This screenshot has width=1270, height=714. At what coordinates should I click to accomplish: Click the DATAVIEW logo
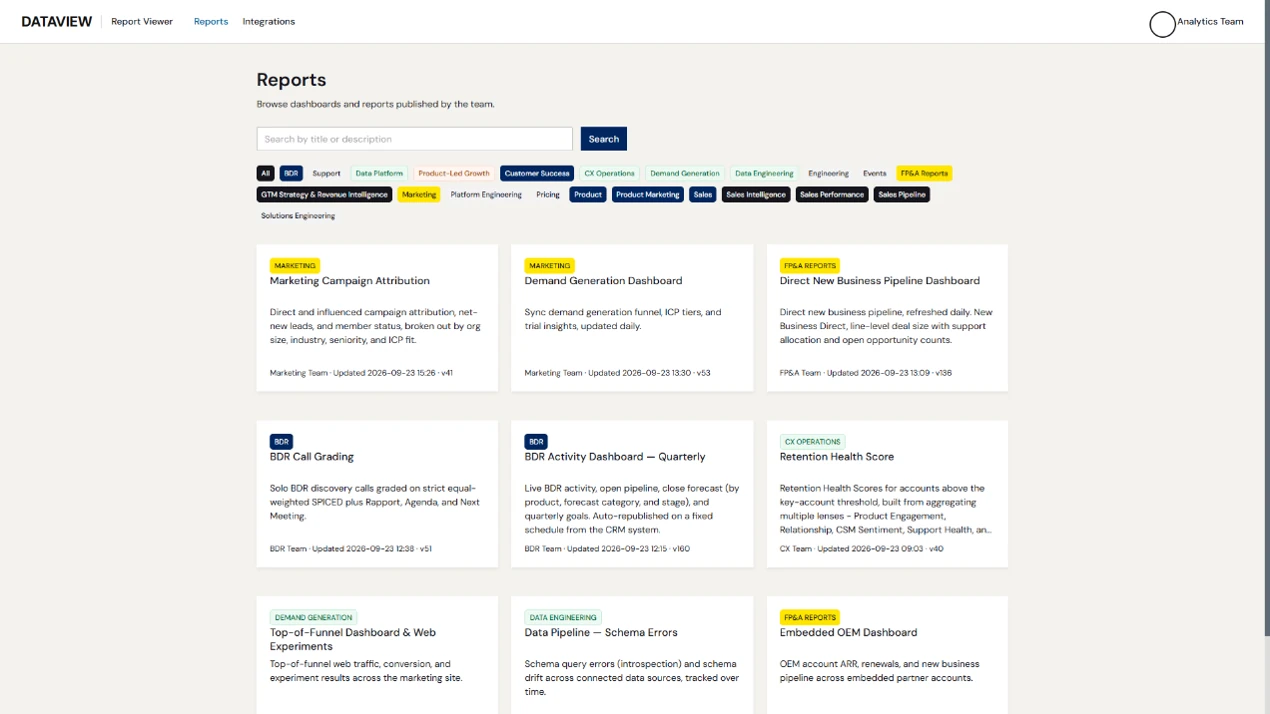56,21
